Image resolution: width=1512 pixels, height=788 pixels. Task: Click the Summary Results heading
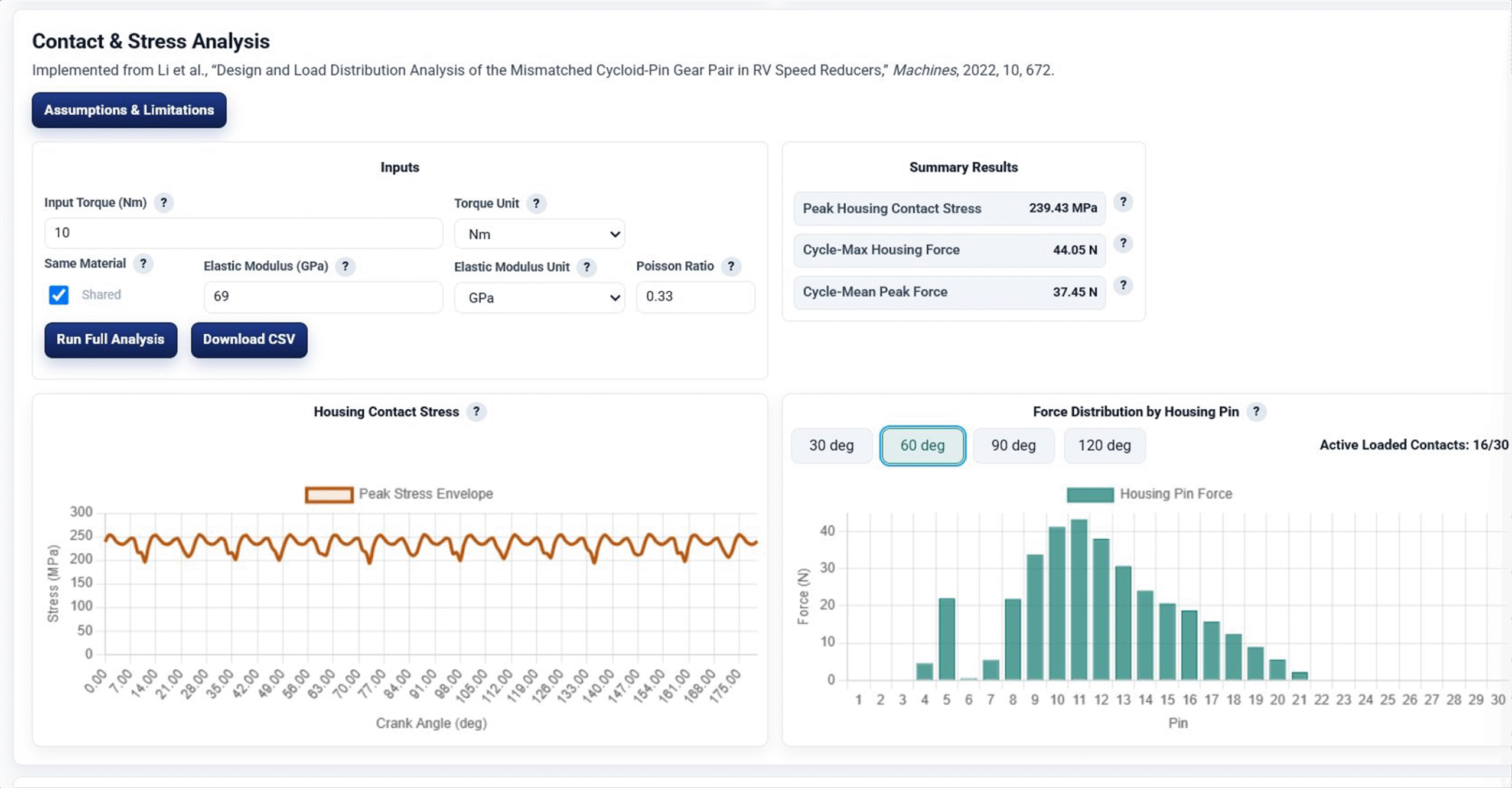(963, 167)
